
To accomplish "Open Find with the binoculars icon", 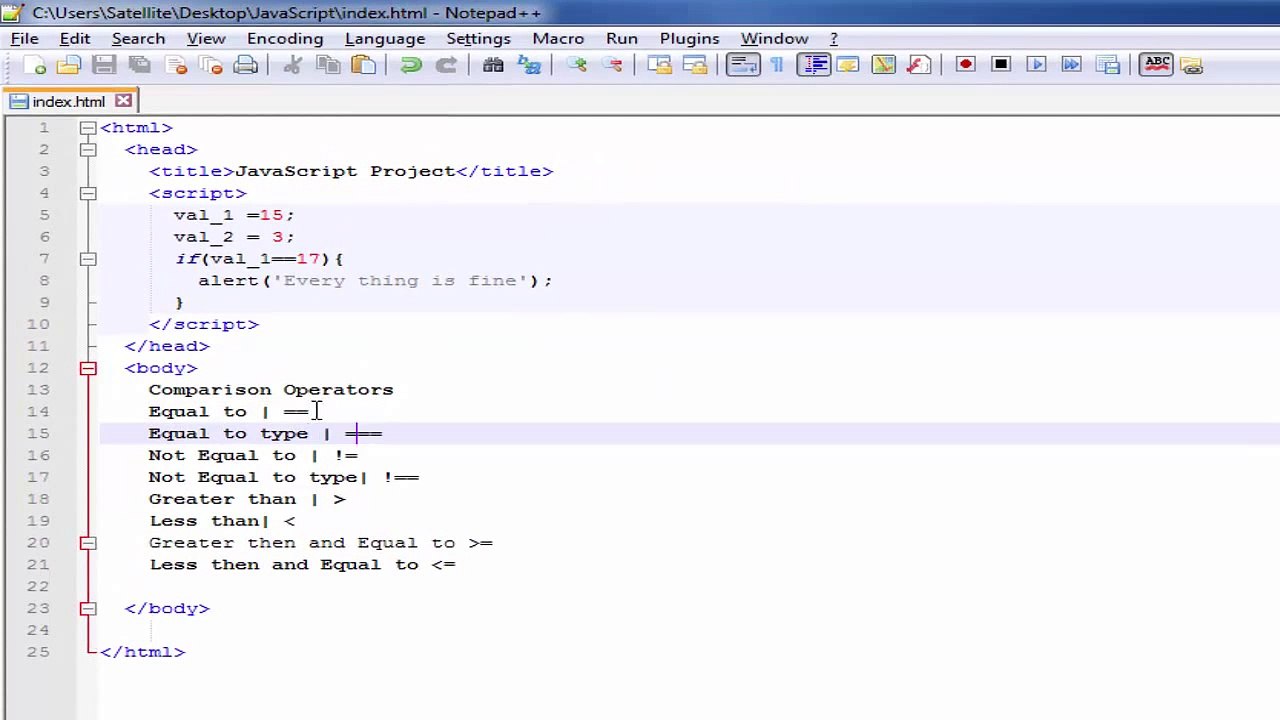I will point(492,65).
